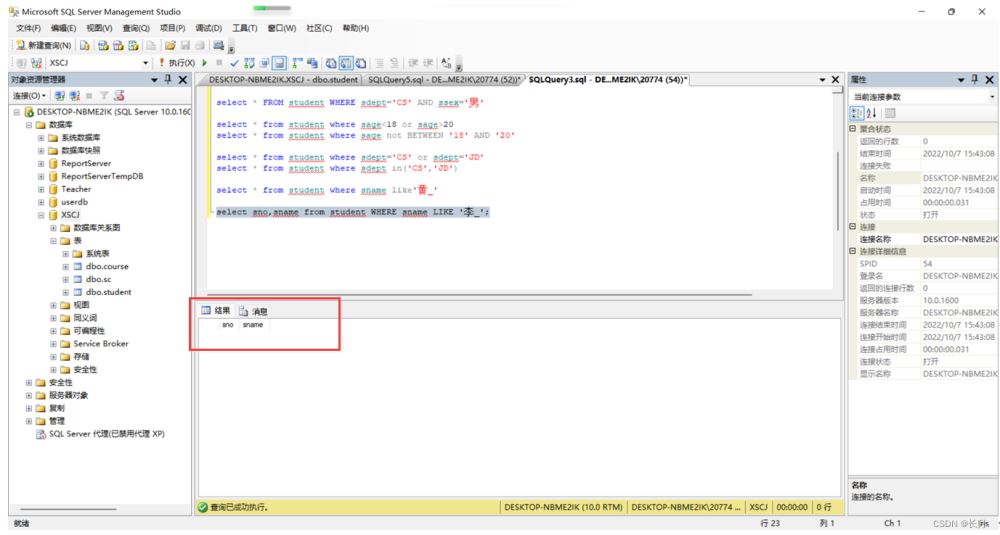
Task: Expand the ReportServer database node
Action: tap(42, 163)
